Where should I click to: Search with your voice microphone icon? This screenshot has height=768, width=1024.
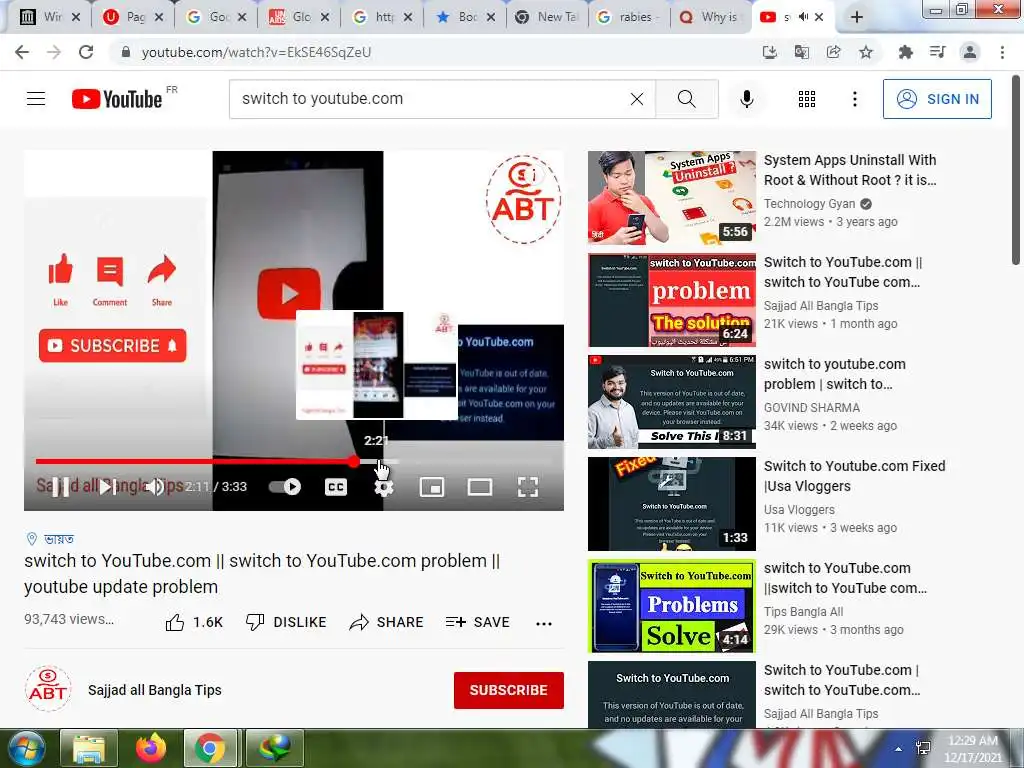(747, 99)
